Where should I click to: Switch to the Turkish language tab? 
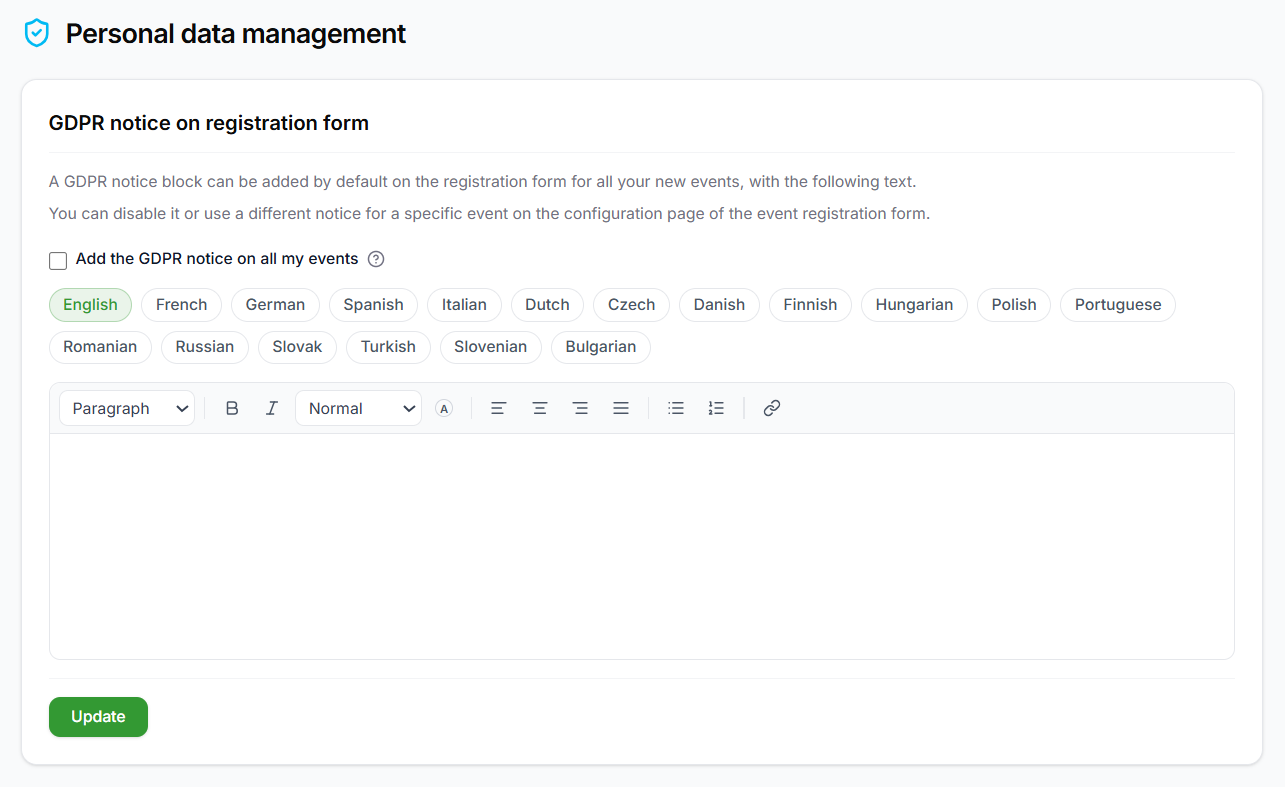pos(388,347)
